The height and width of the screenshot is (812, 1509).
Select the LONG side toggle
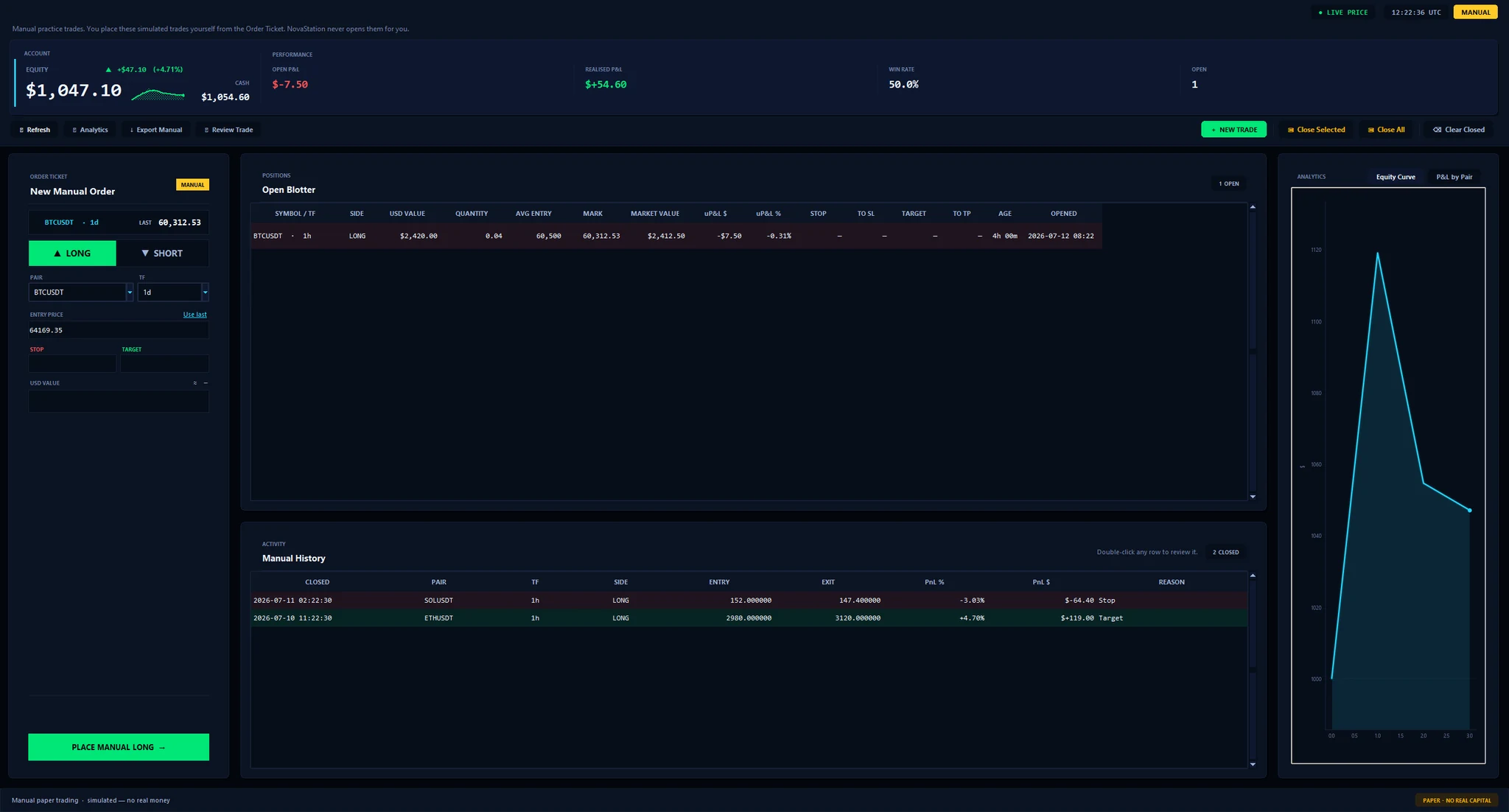pyautogui.click(x=72, y=253)
